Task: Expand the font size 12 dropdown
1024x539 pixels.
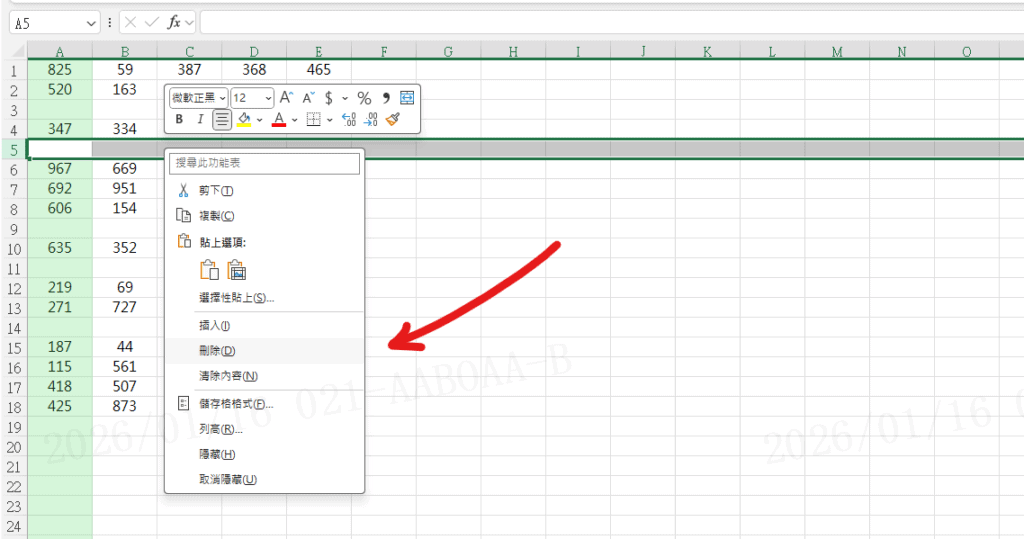Action: [x=267, y=98]
